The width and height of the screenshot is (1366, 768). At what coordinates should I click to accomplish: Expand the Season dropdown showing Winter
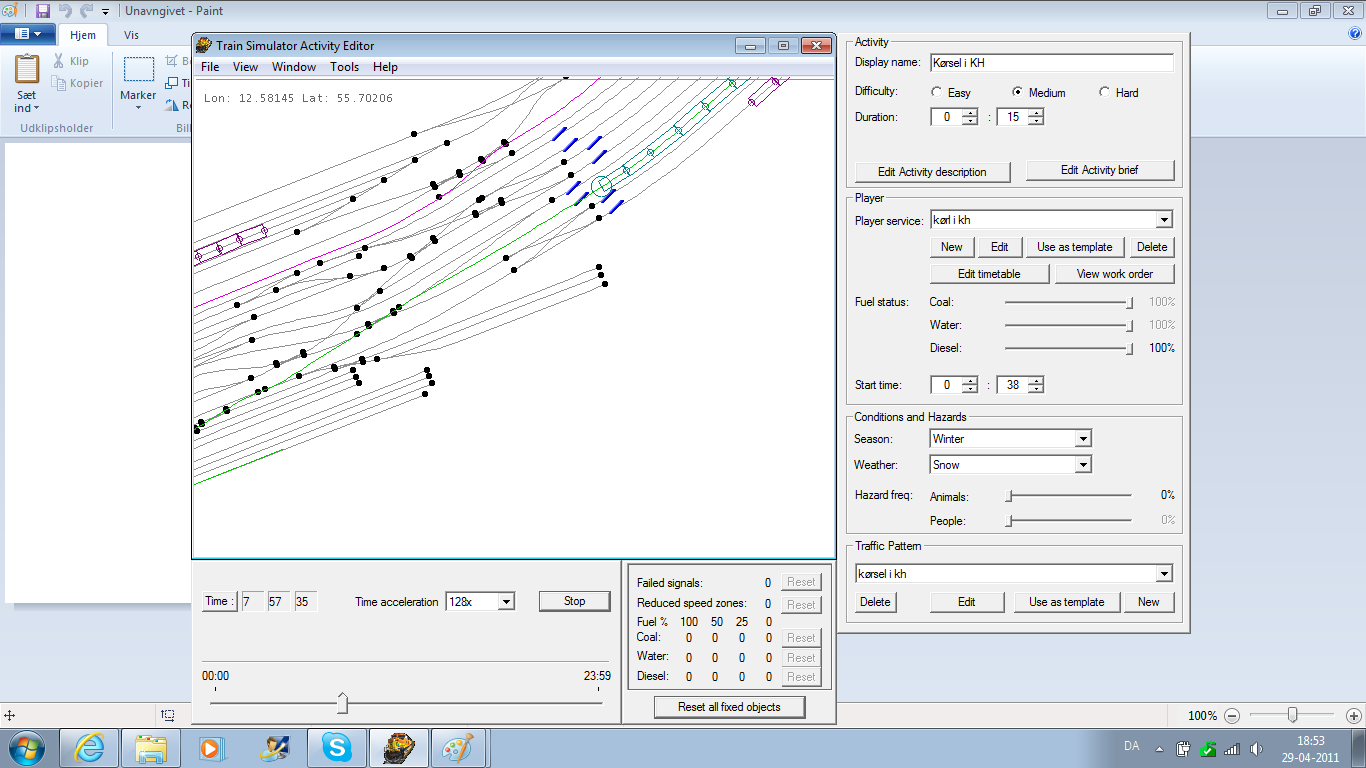[1083, 439]
